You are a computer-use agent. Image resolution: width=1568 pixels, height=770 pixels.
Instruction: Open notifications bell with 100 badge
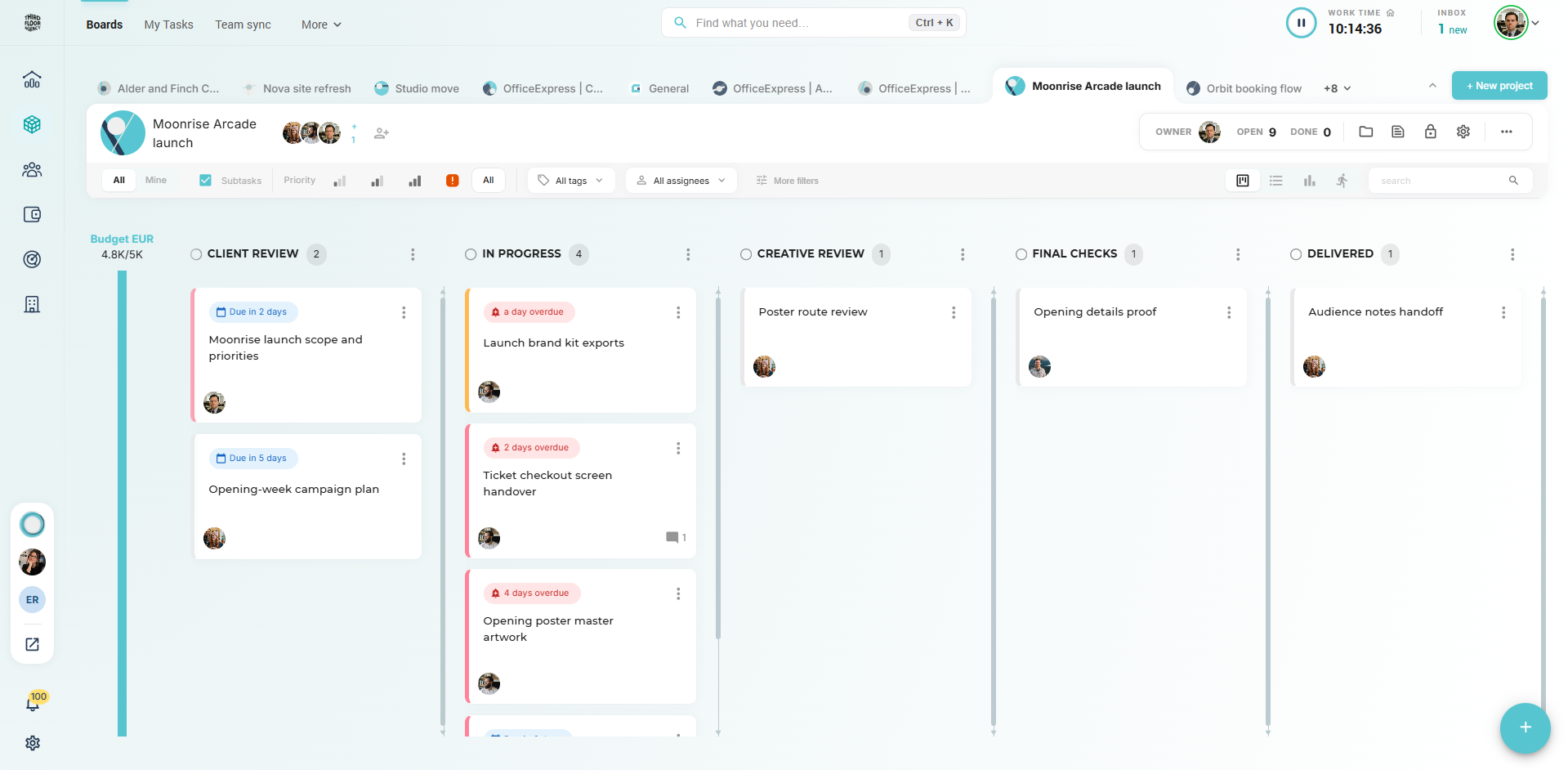pyautogui.click(x=33, y=702)
